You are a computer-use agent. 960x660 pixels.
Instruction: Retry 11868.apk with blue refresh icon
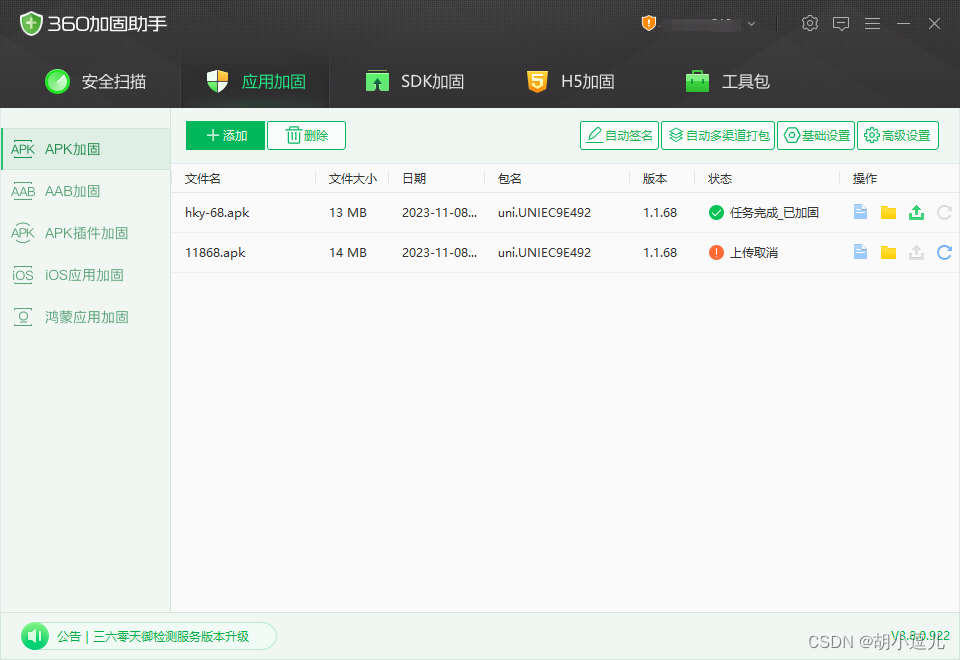pyautogui.click(x=944, y=252)
